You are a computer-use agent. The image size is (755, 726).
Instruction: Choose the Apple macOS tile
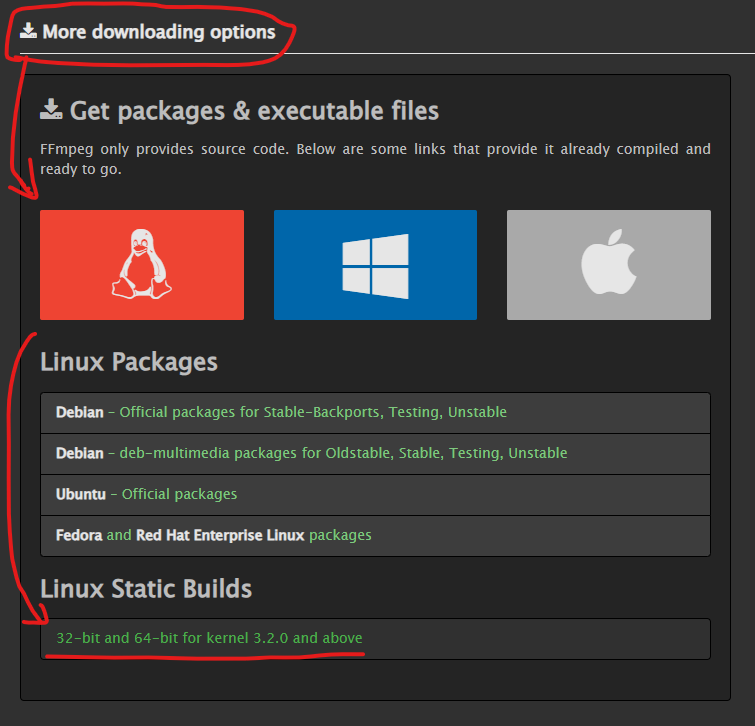coord(609,265)
